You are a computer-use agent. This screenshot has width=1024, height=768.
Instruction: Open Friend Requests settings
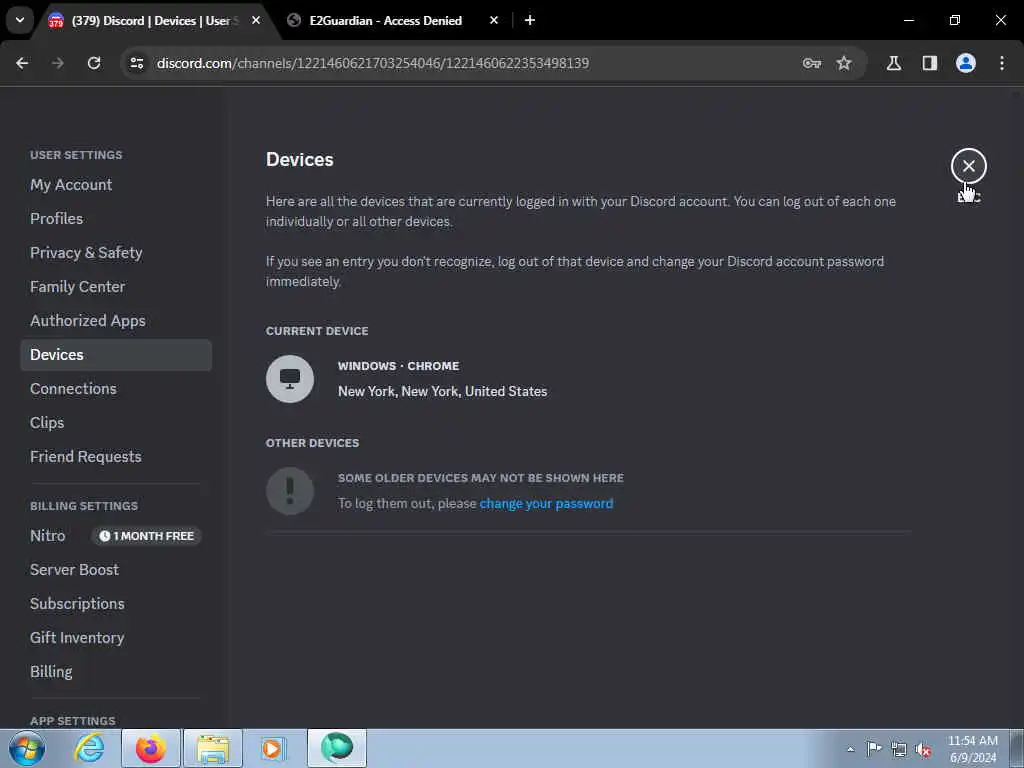116,456
